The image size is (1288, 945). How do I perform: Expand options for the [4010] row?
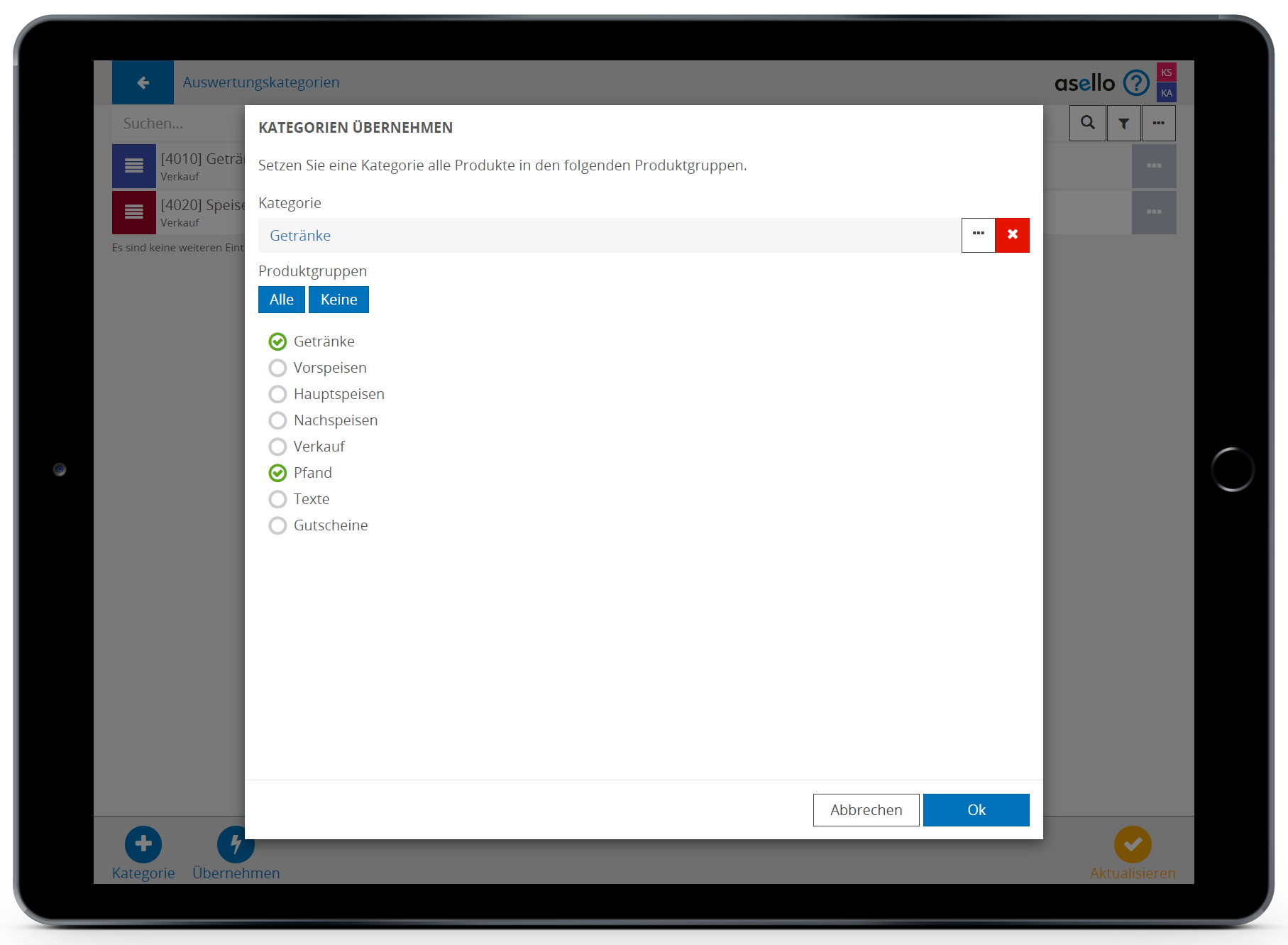coord(1153,166)
